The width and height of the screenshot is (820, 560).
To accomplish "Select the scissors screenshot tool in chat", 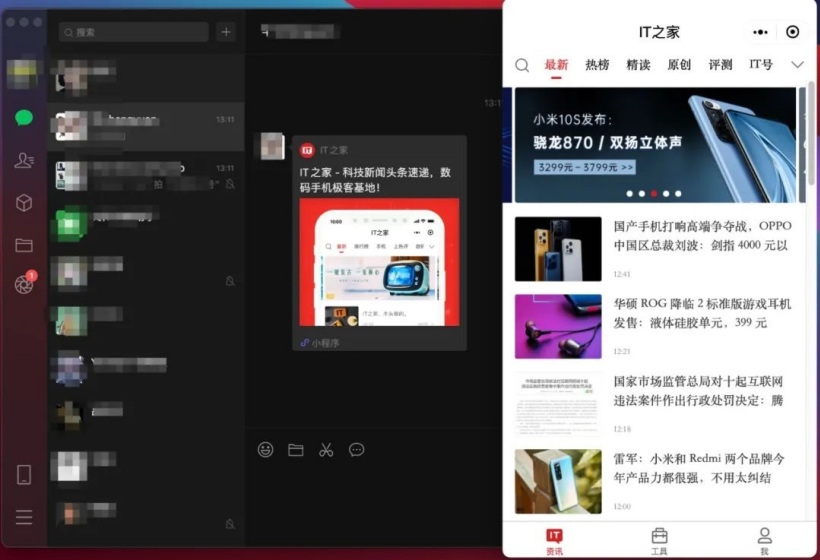I will click(x=326, y=450).
